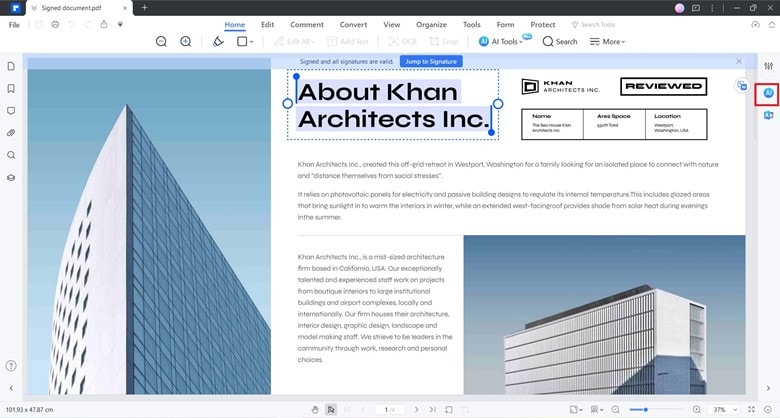
Task: Click the Search Tools field
Action: [x=593, y=24]
